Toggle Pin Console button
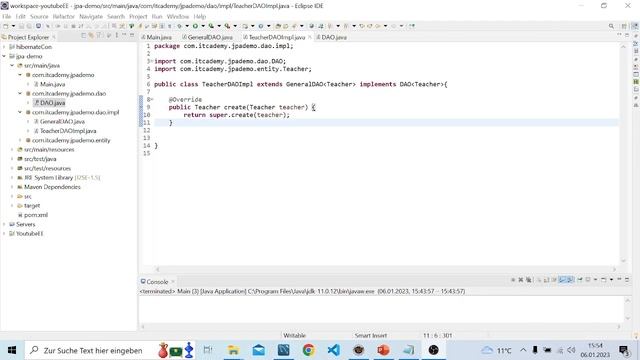Image resolution: width=640 pixels, height=360 pixels. [580, 280]
